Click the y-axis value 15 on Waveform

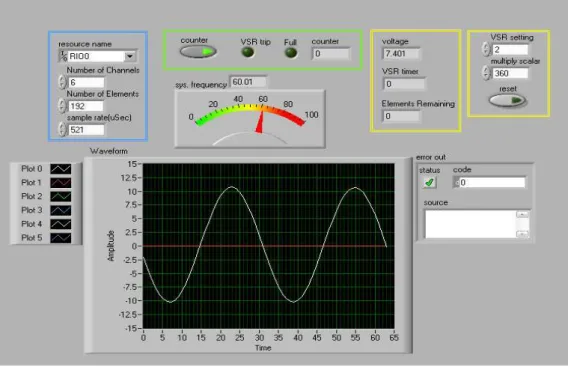point(132,164)
